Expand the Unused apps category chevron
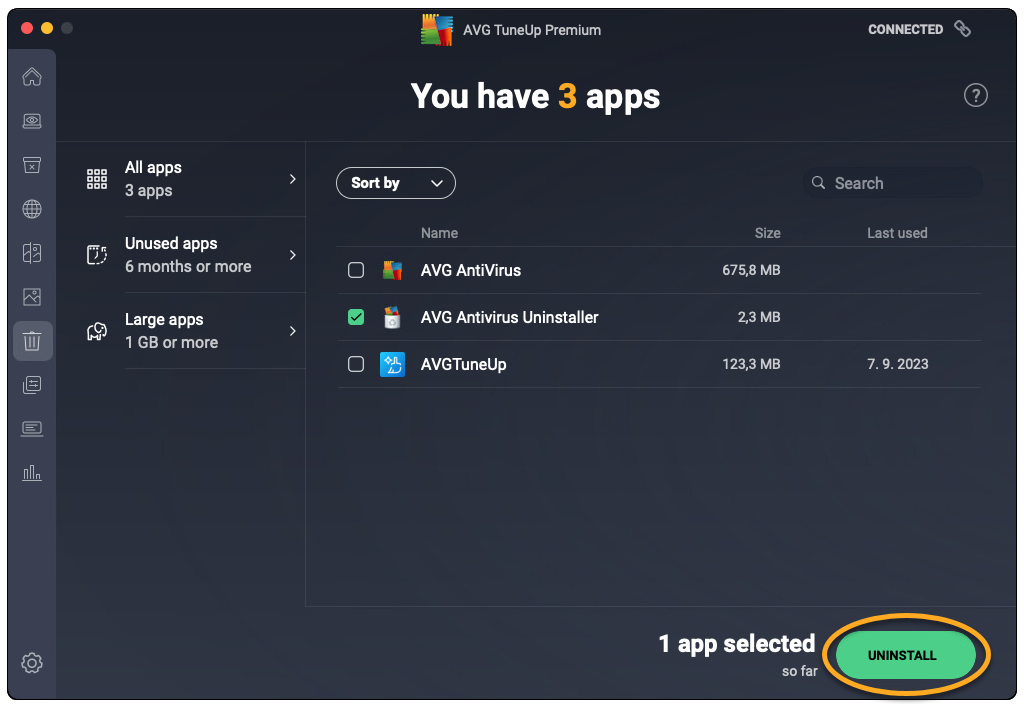This screenshot has height=704, width=1024. 293,255
